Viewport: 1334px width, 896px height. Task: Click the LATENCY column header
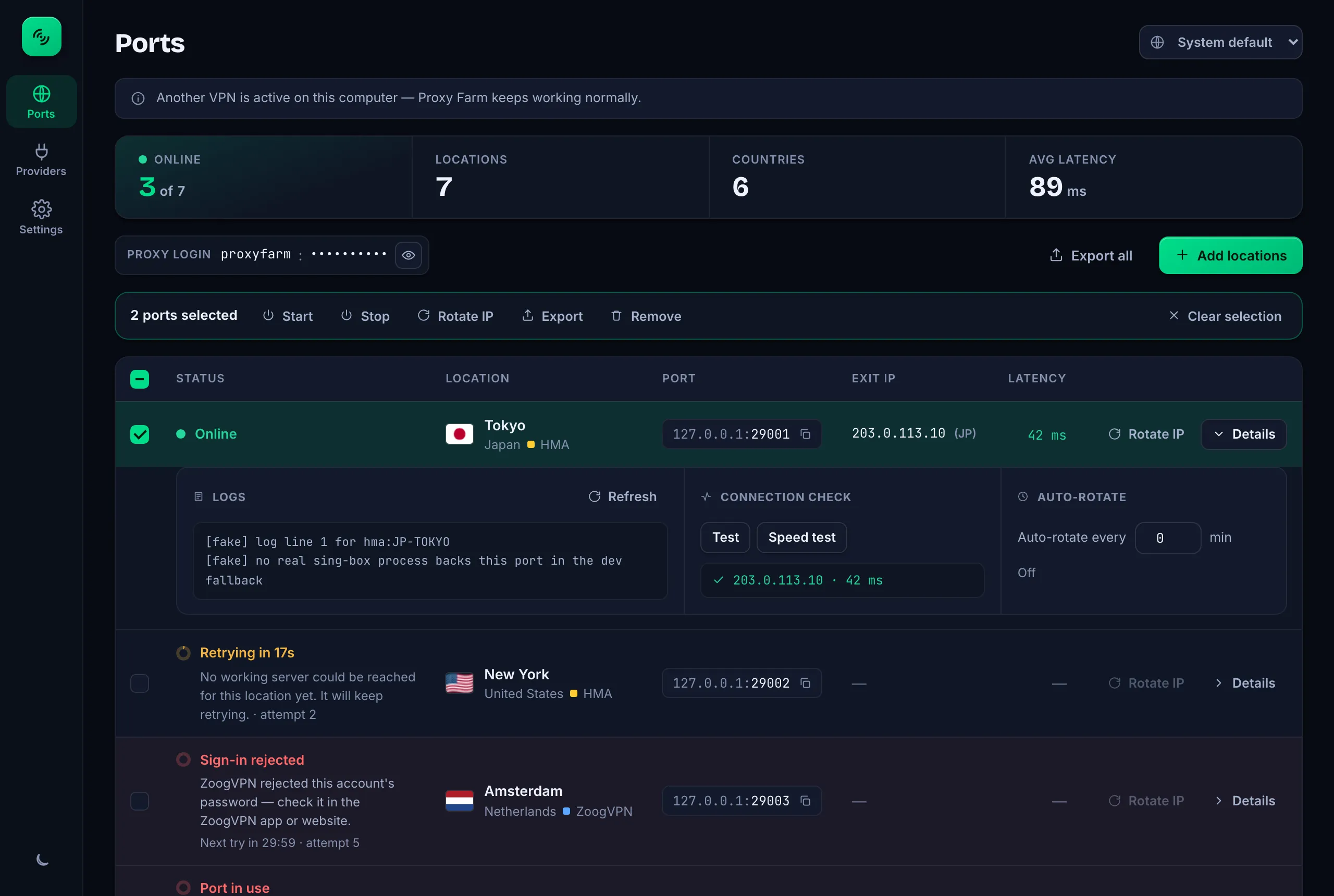tap(1037, 378)
